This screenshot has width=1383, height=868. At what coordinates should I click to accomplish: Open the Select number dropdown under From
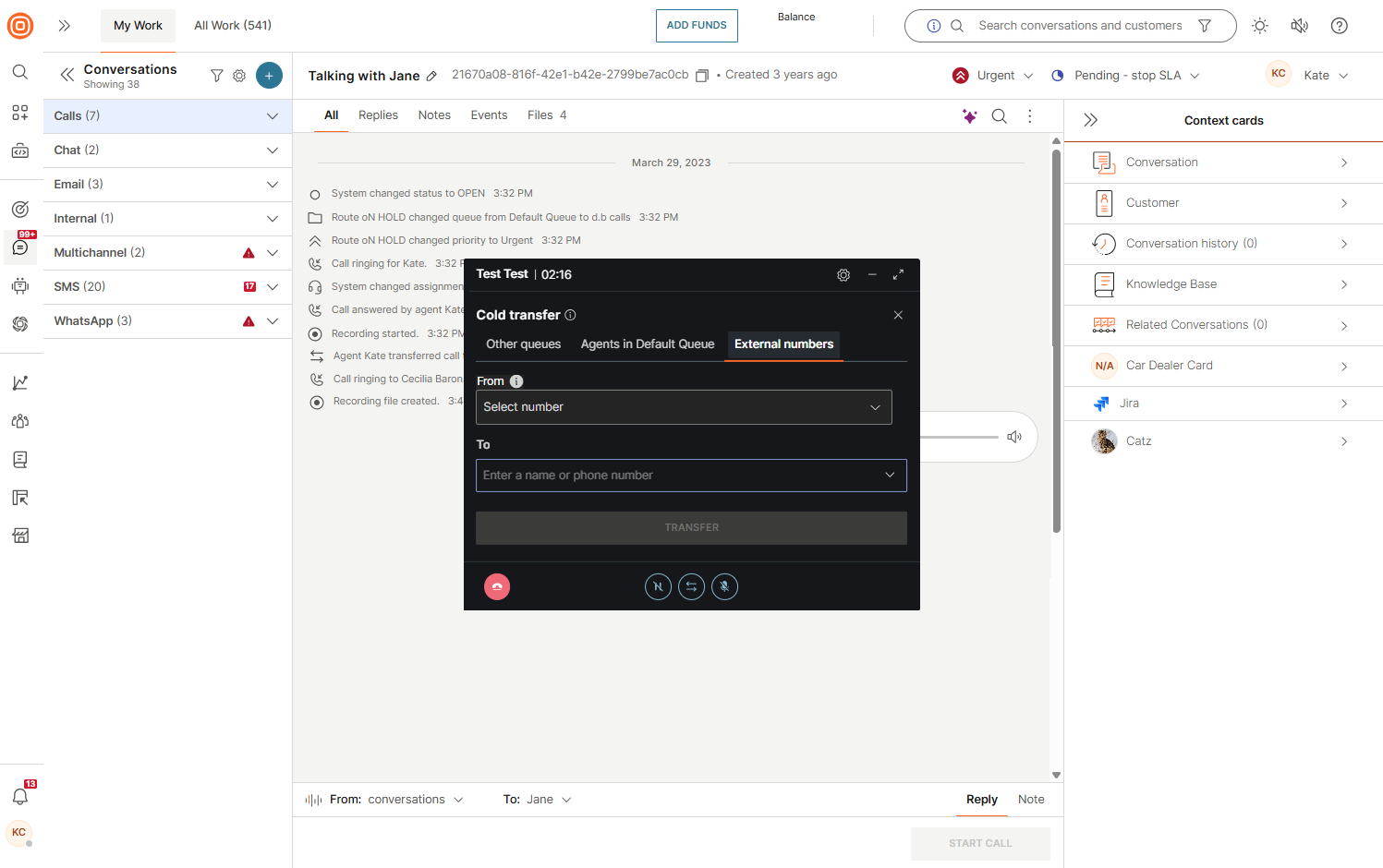click(x=684, y=407)
